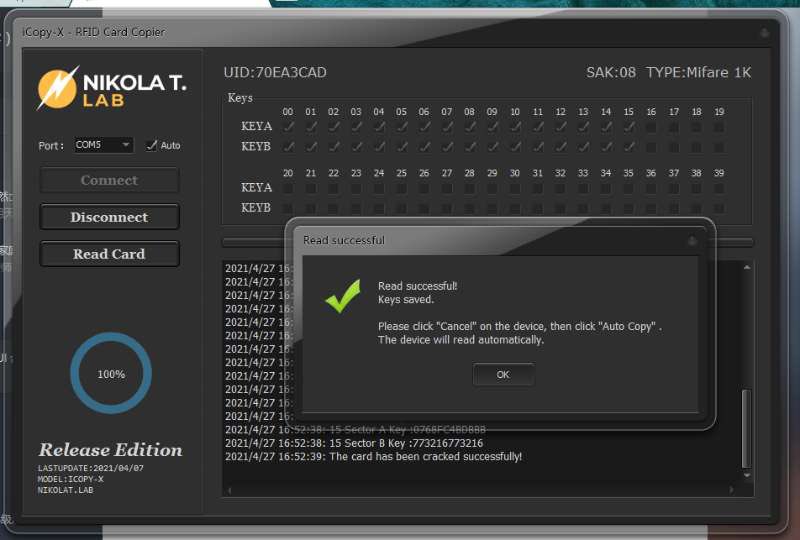Image resolution: width=800 pixels, height=540 pixels.
Task: Close the Read successful dialog via its corner button
Action: [x=692, y=240]
